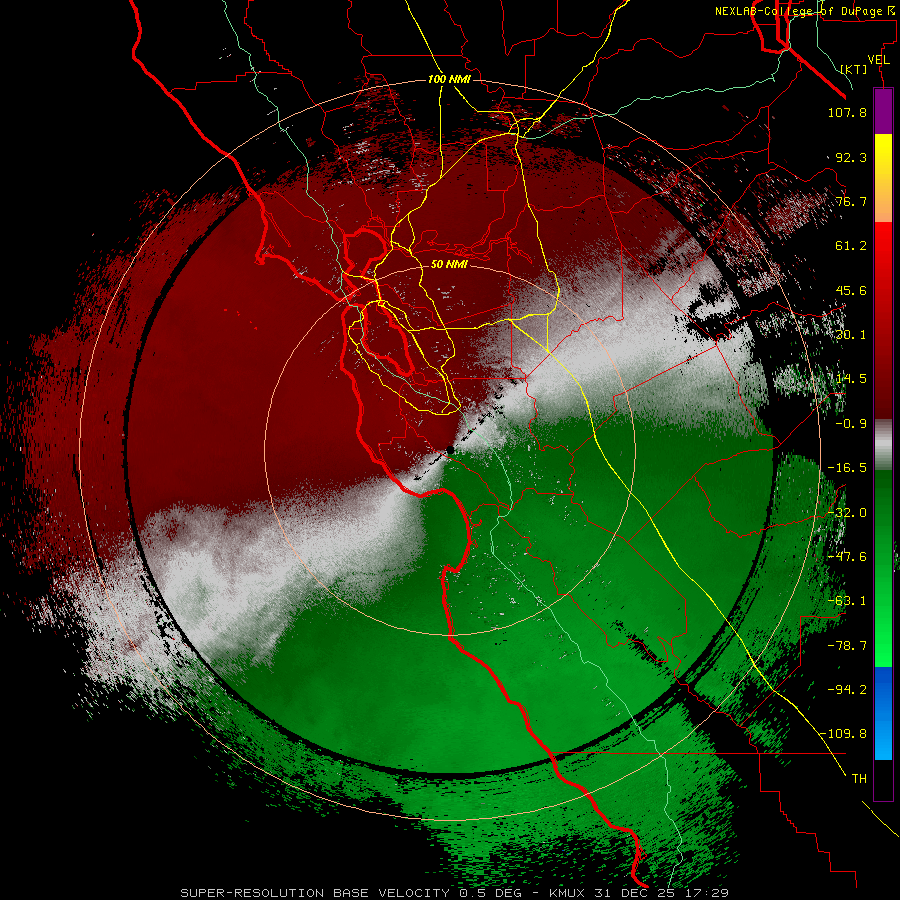The height and width of the screenshot is (900, 900).
Task: Select the 92.3 velocity scale value
Action: pos(851,157)
